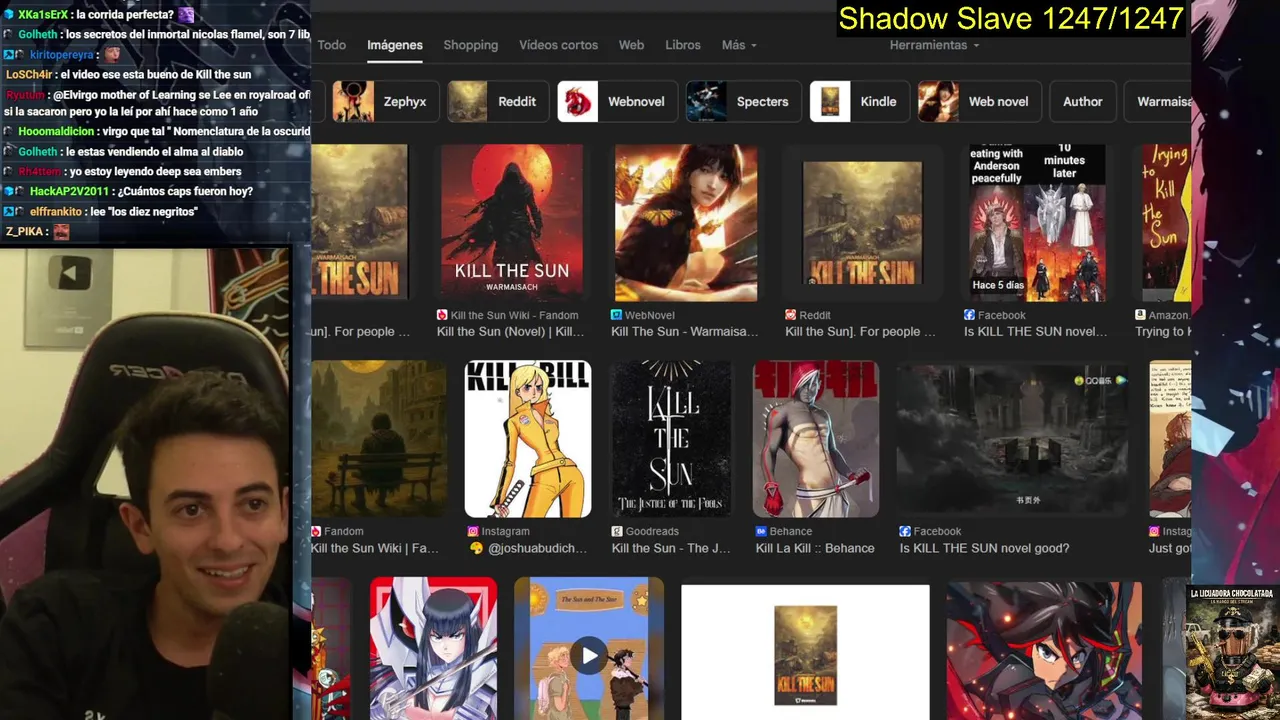Screen dimensions: 1280x720
Task: Click the Behance source favicon
Action: coord(761,532)
